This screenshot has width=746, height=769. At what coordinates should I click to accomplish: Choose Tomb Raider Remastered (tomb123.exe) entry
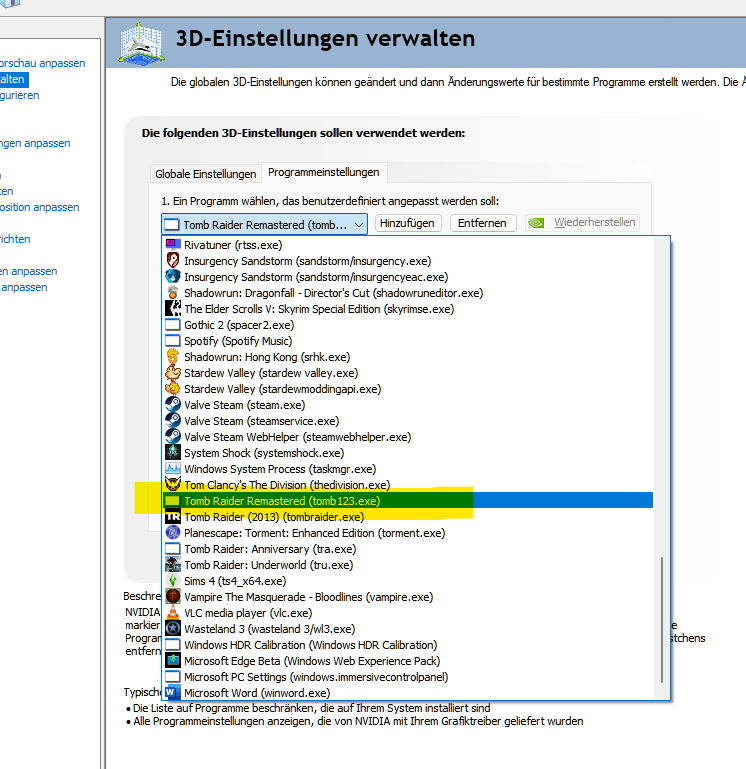(407, 501)
